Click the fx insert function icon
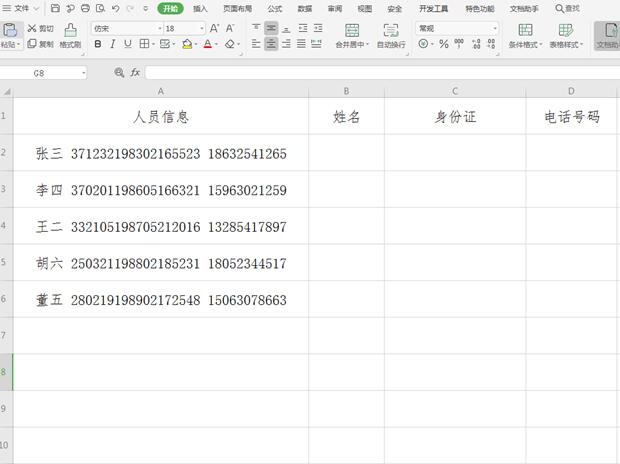Image resolution: width=620 pixels, height=464 pixels. 135,72
